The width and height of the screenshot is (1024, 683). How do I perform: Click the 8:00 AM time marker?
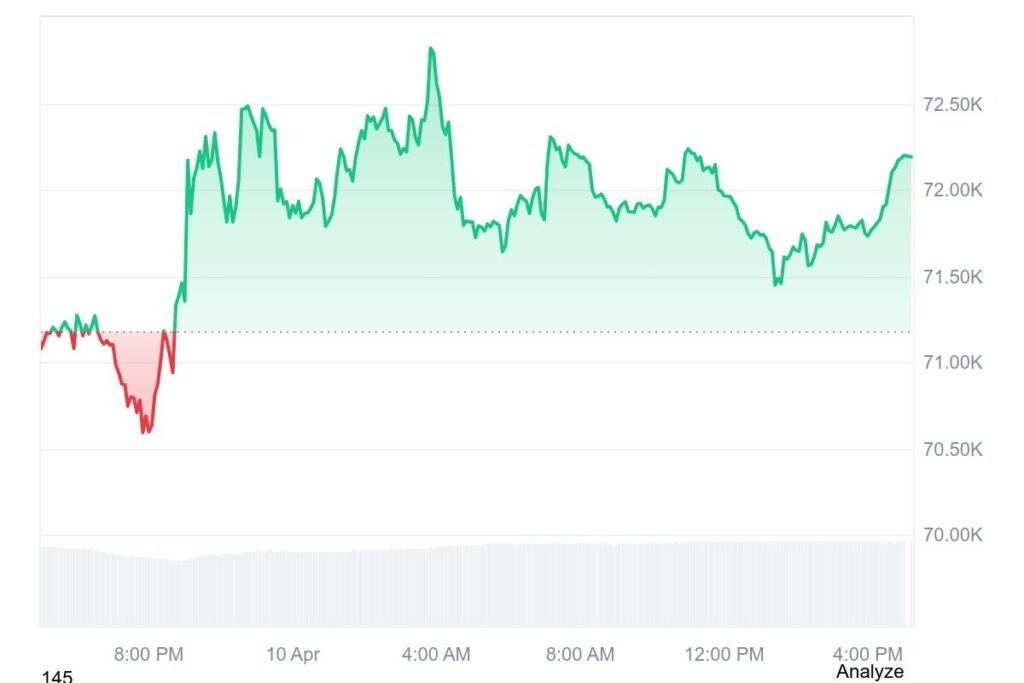pos(579,654)
